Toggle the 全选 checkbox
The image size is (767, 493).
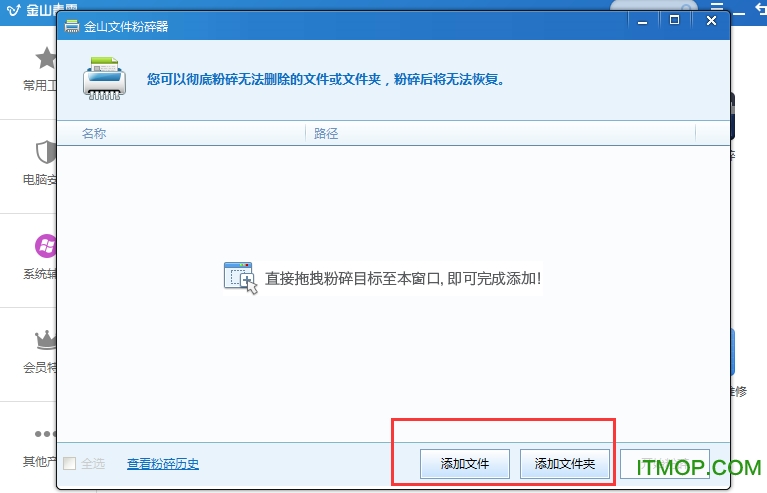click(69, 463)
